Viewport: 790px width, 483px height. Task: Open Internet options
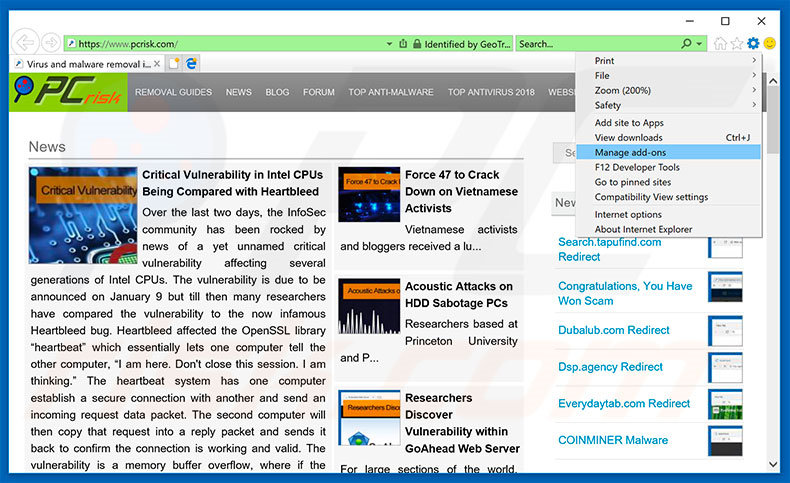click(668, 214)
